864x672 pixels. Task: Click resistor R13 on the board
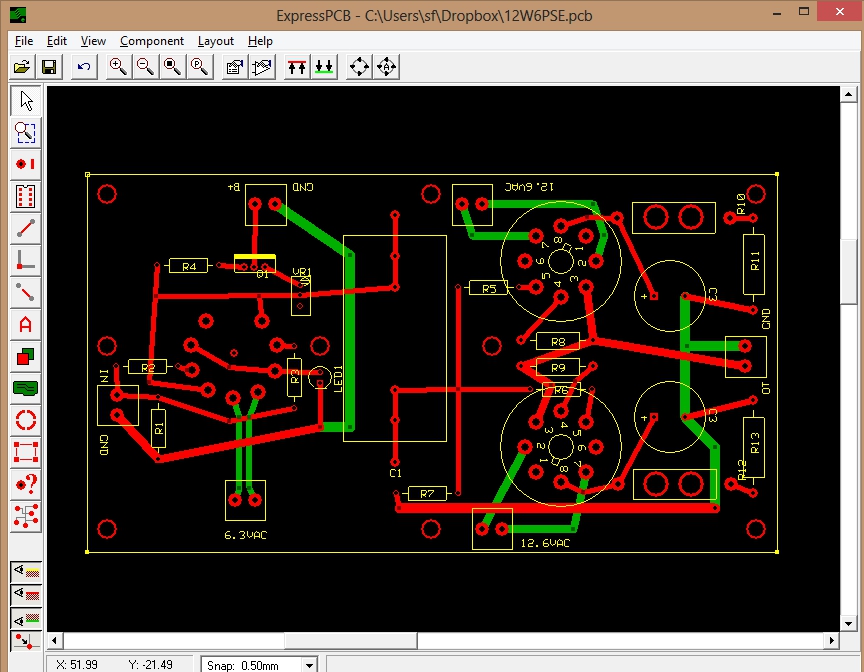[x=754, y=447]
